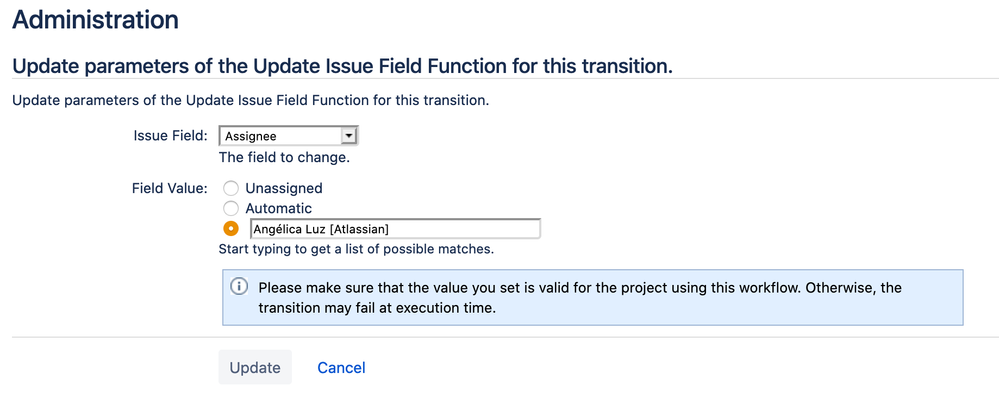Select the Automatic radio button
Screen dimensions: 999x396
point(231,208)
